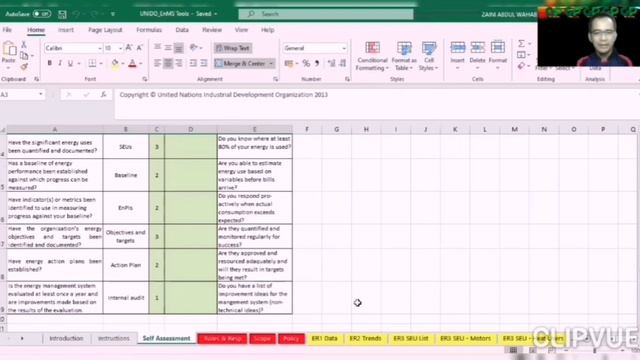
Task: Click Increase Font Size icon
Action: (129, 48)
